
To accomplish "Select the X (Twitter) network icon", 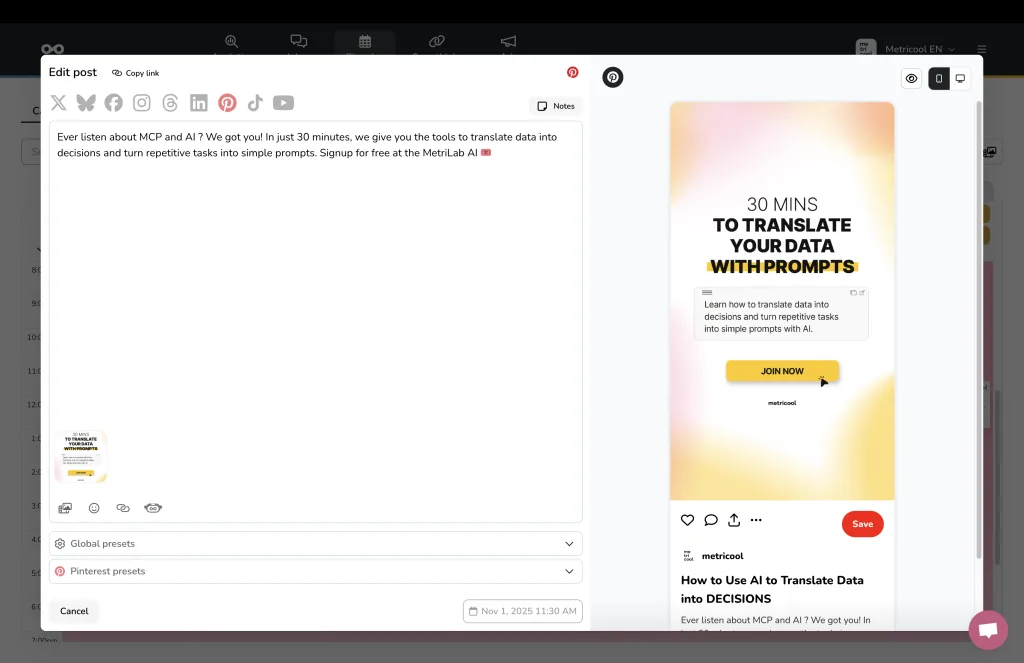I will pyautogui.click(x=58, y=103).
